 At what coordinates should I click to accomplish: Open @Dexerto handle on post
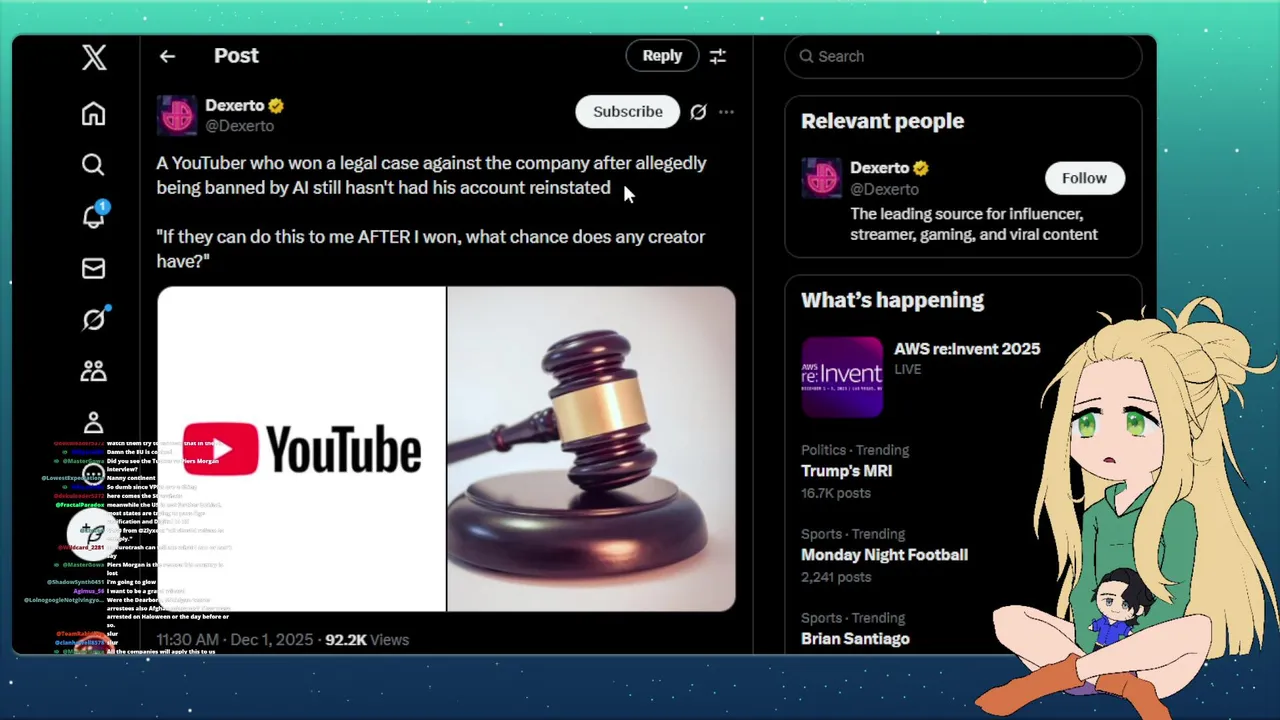(x=239, y=126)
